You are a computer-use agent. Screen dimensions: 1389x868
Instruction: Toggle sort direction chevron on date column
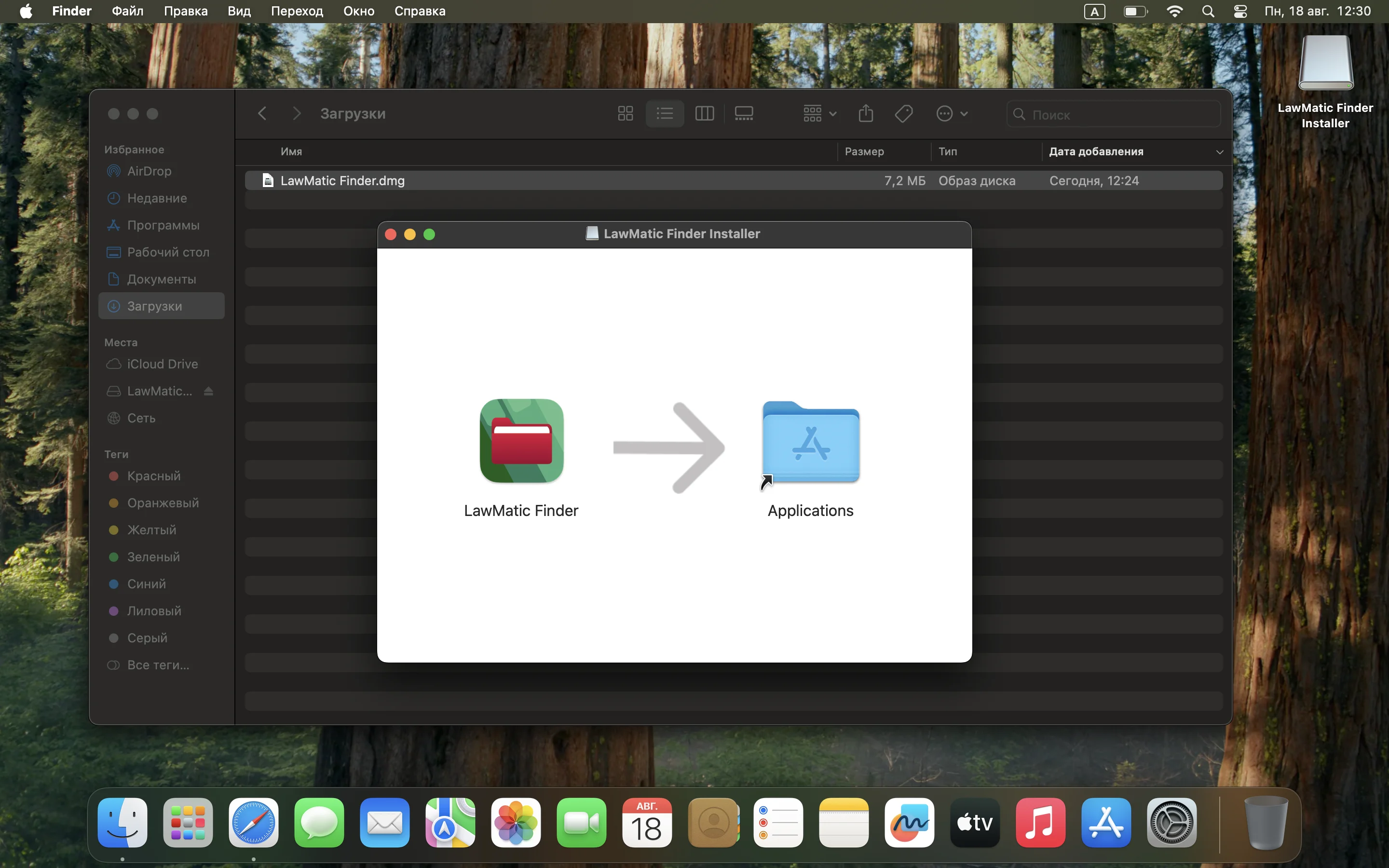click(x=1220, y=152)
